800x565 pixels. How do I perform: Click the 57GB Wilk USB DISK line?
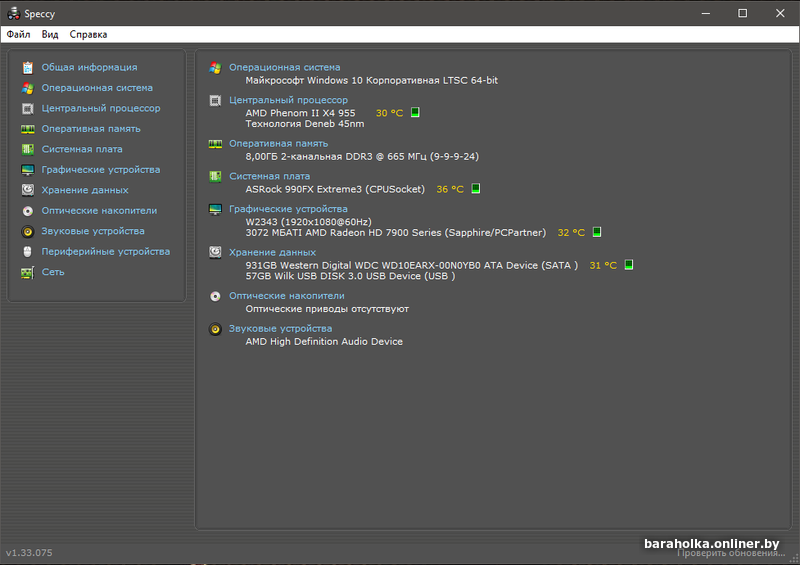(x=350, y=276)
